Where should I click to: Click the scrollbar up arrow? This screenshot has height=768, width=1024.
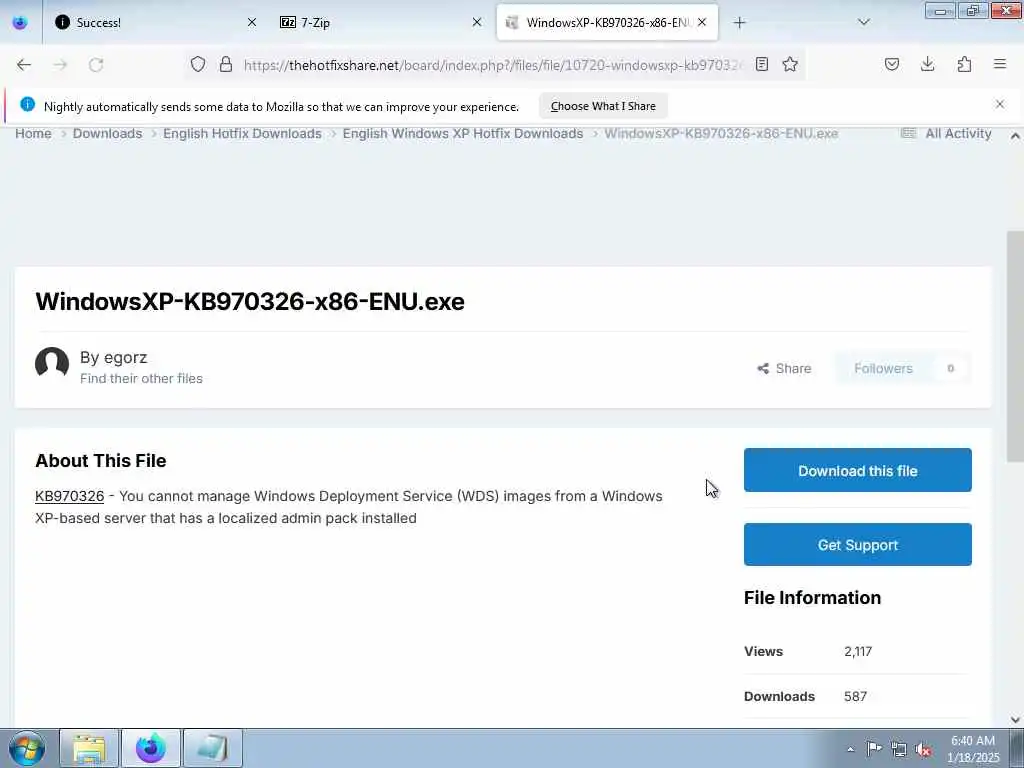point(1015,136)
